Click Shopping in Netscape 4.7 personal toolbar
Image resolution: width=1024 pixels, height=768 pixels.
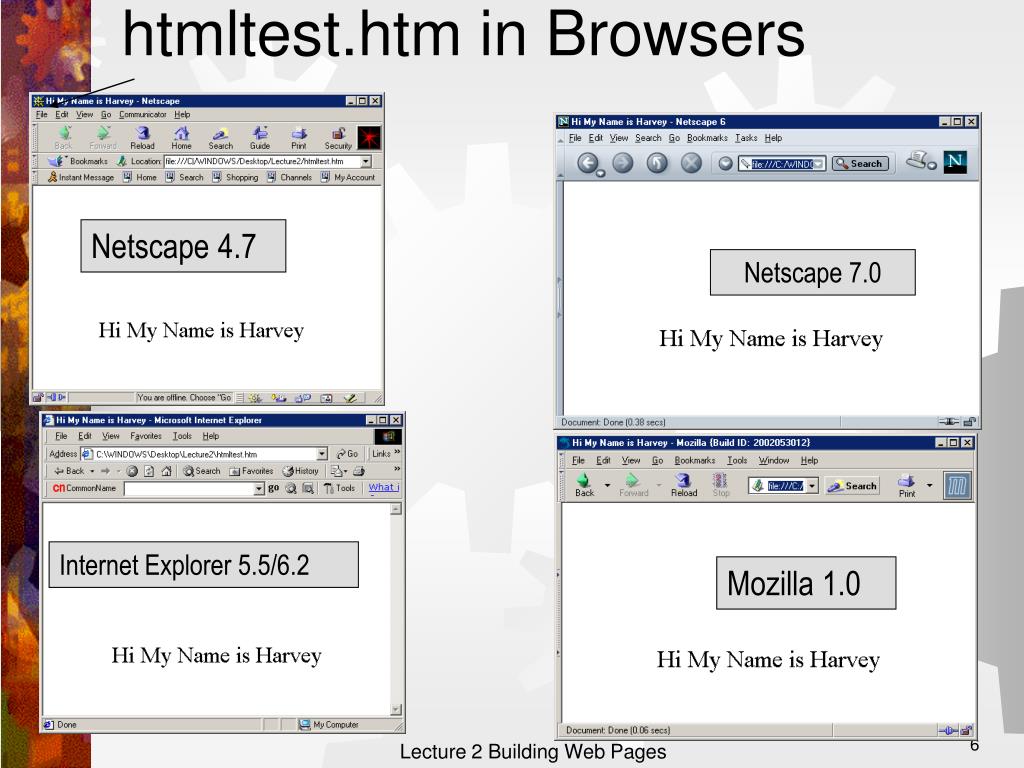coord(235,177)
